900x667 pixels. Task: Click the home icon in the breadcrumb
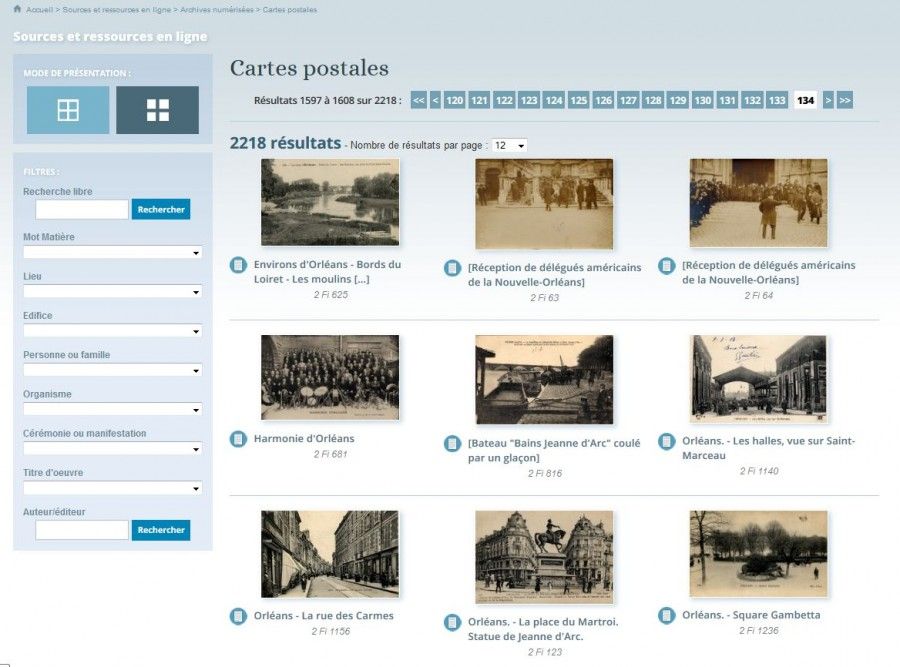click(x=17, y=9)
